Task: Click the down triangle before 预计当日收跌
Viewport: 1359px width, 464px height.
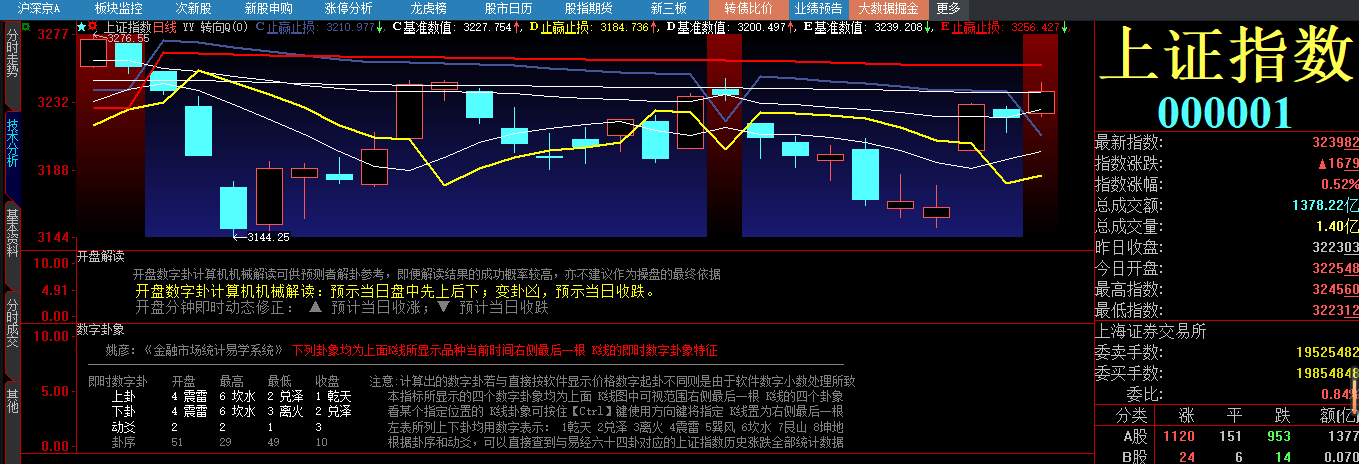Action: (444, 308)
